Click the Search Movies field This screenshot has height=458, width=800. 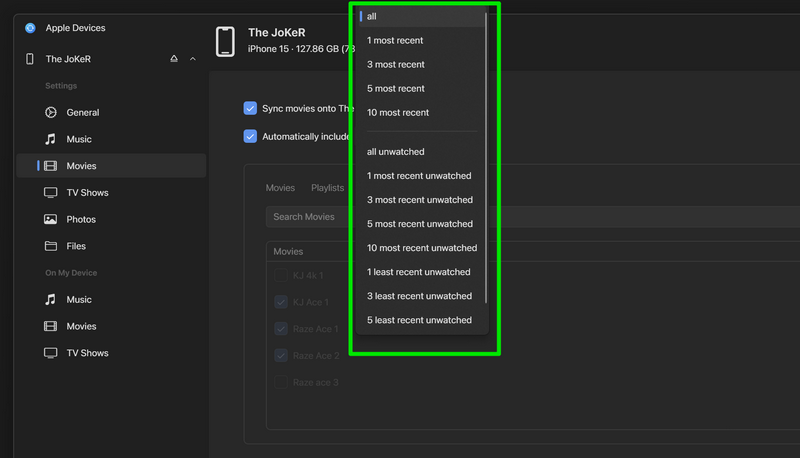pos(308,217)
